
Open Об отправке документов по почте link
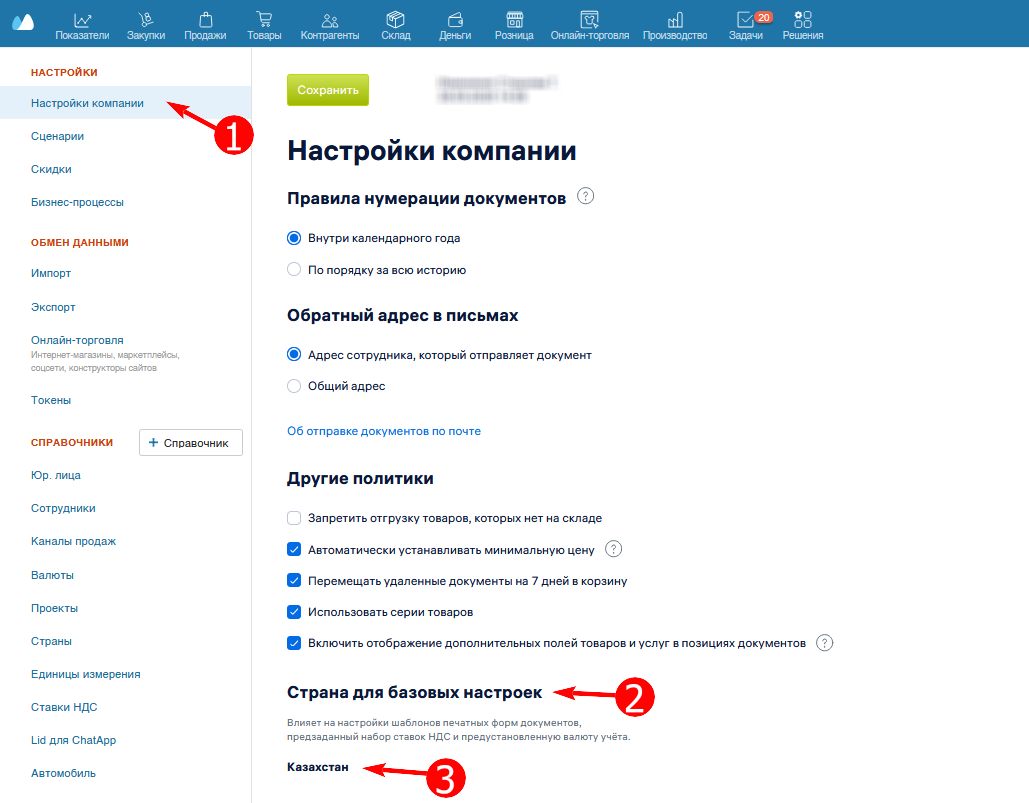[x=384, y=431]
